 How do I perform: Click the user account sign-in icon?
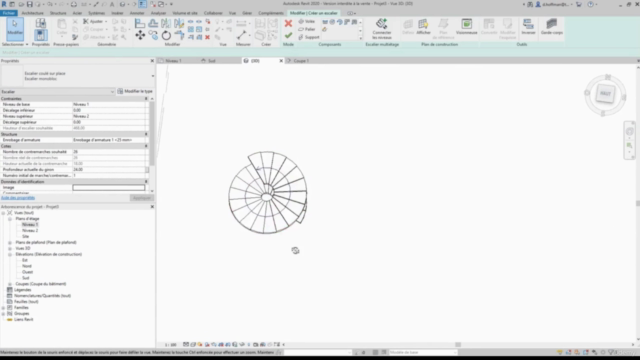coord(538,4)
